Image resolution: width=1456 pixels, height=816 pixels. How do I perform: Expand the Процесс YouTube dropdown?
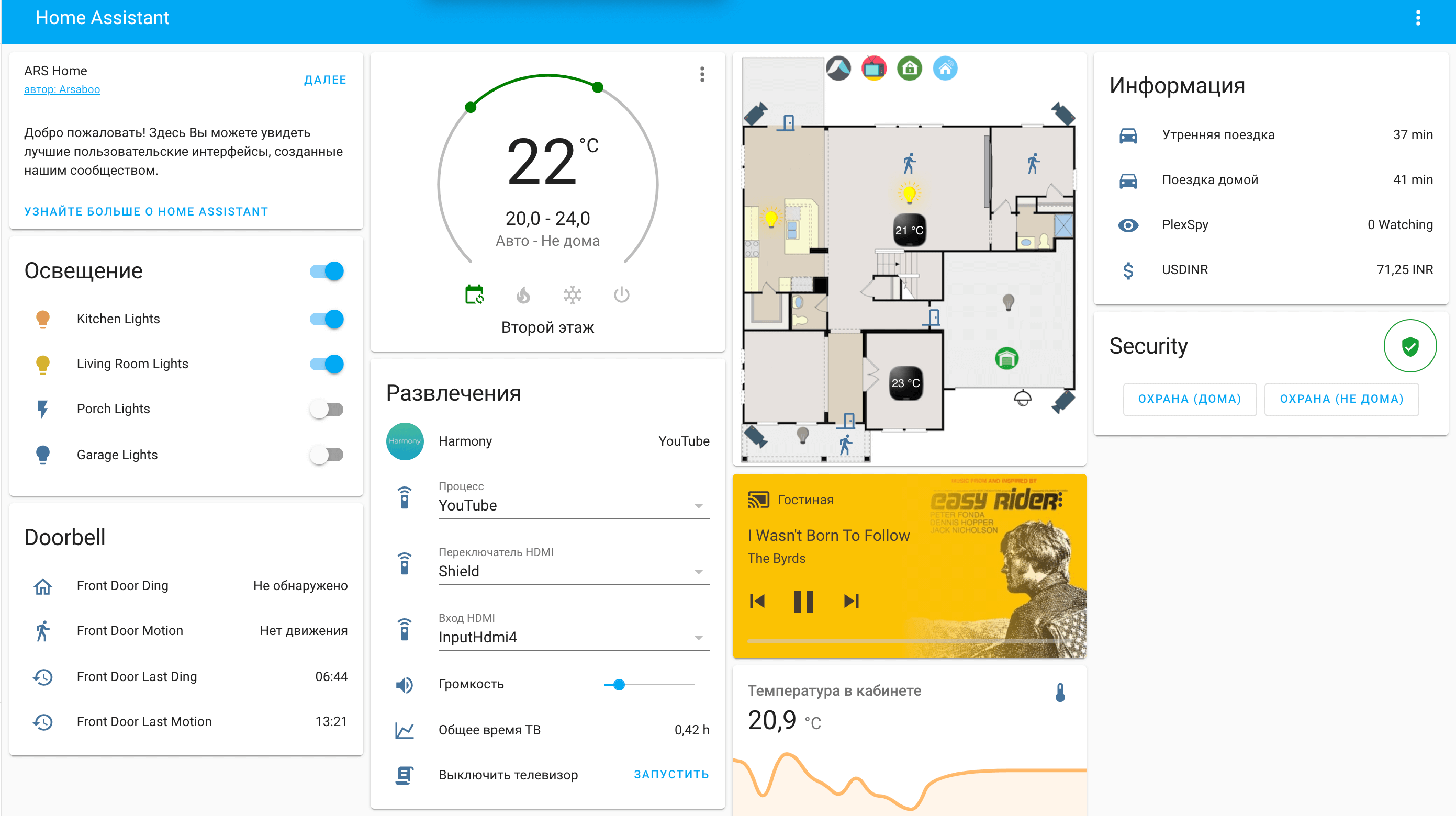point(701,504)
